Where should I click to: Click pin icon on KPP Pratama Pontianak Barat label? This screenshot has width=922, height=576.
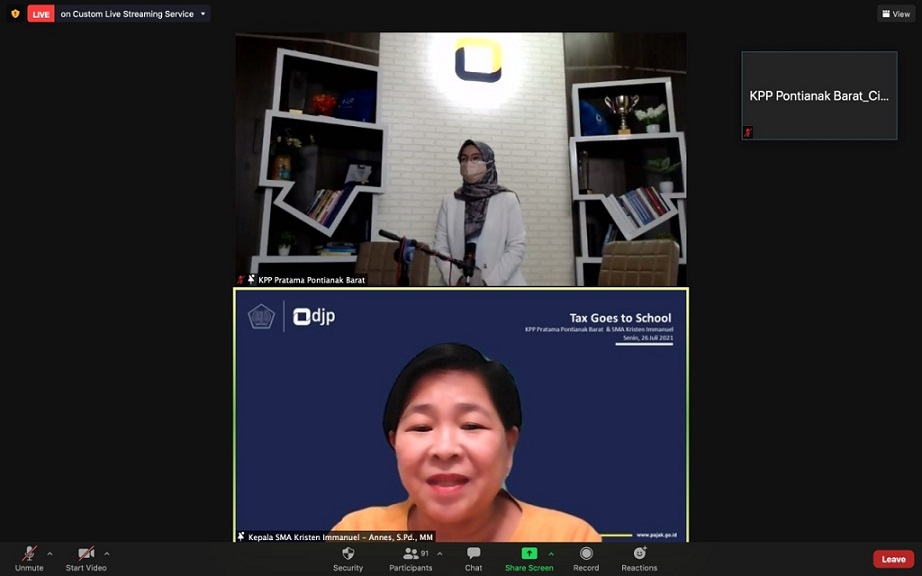coord(251,280)
